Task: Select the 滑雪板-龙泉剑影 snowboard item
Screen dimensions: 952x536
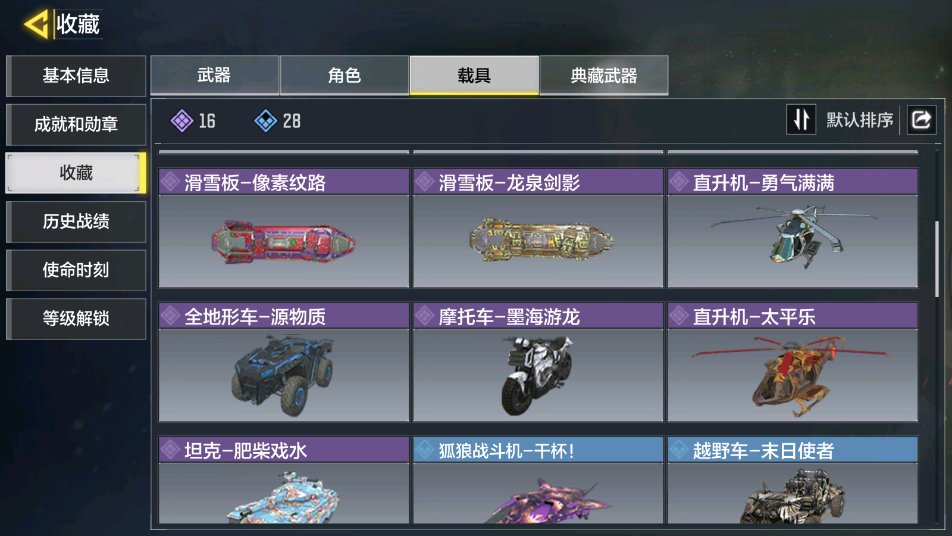Action: (x=538, y=228)
